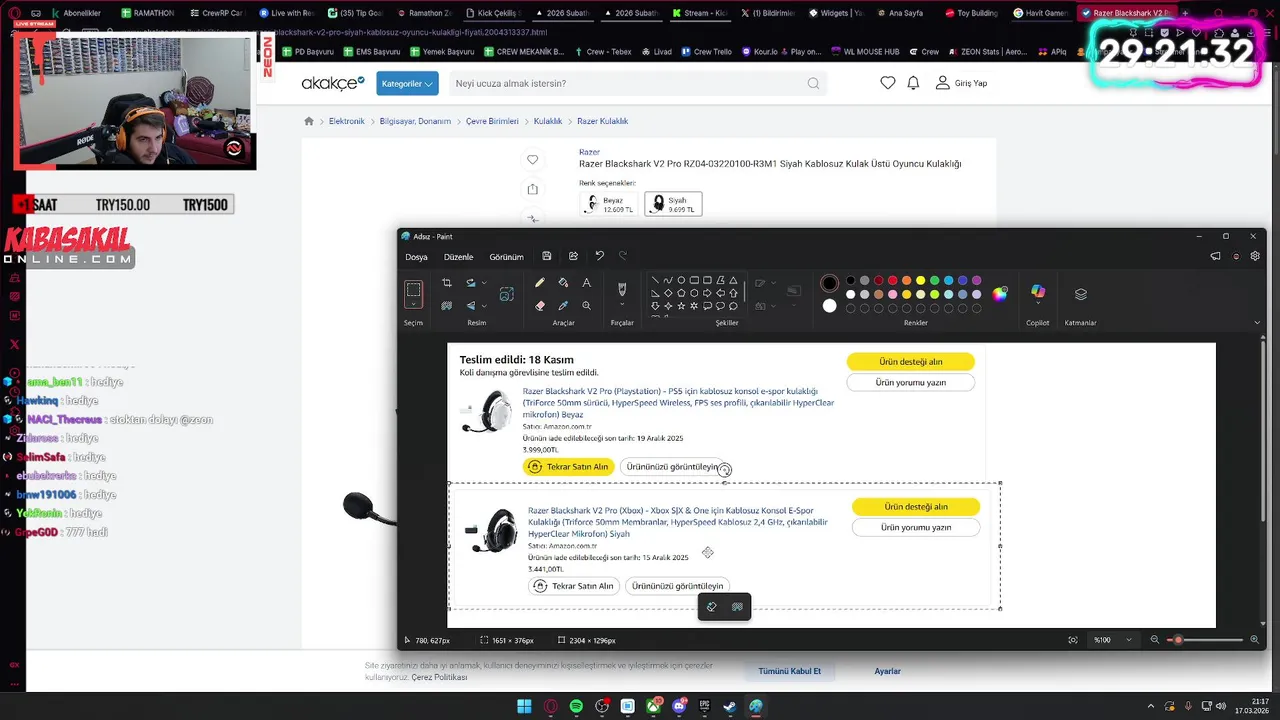Pick the Color picker eyedropper tool
Image resolution: width=1280 pixels, height=720 pixels.
pyautogui.click(x=563, y=306)
